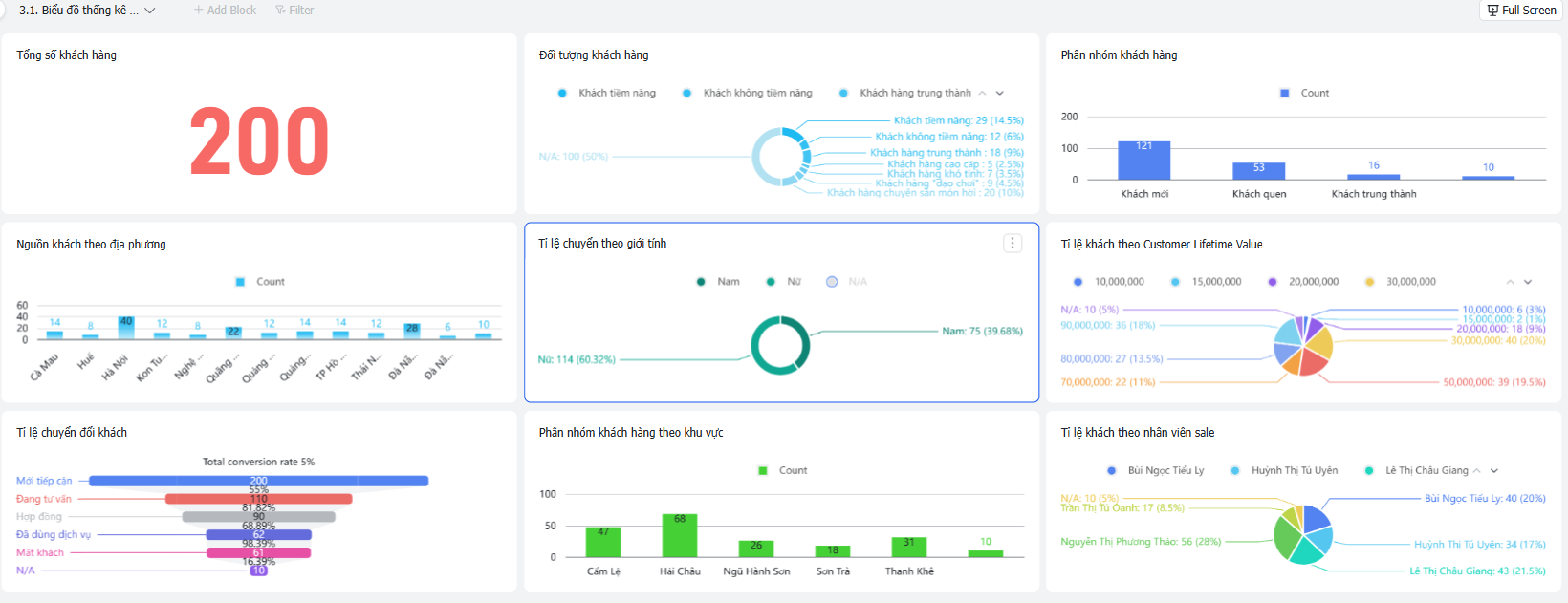This screenshot has width=1568, height=603.
Task: Click the Sơn Trà bar showing 18
Action: [x=833, y=552]
